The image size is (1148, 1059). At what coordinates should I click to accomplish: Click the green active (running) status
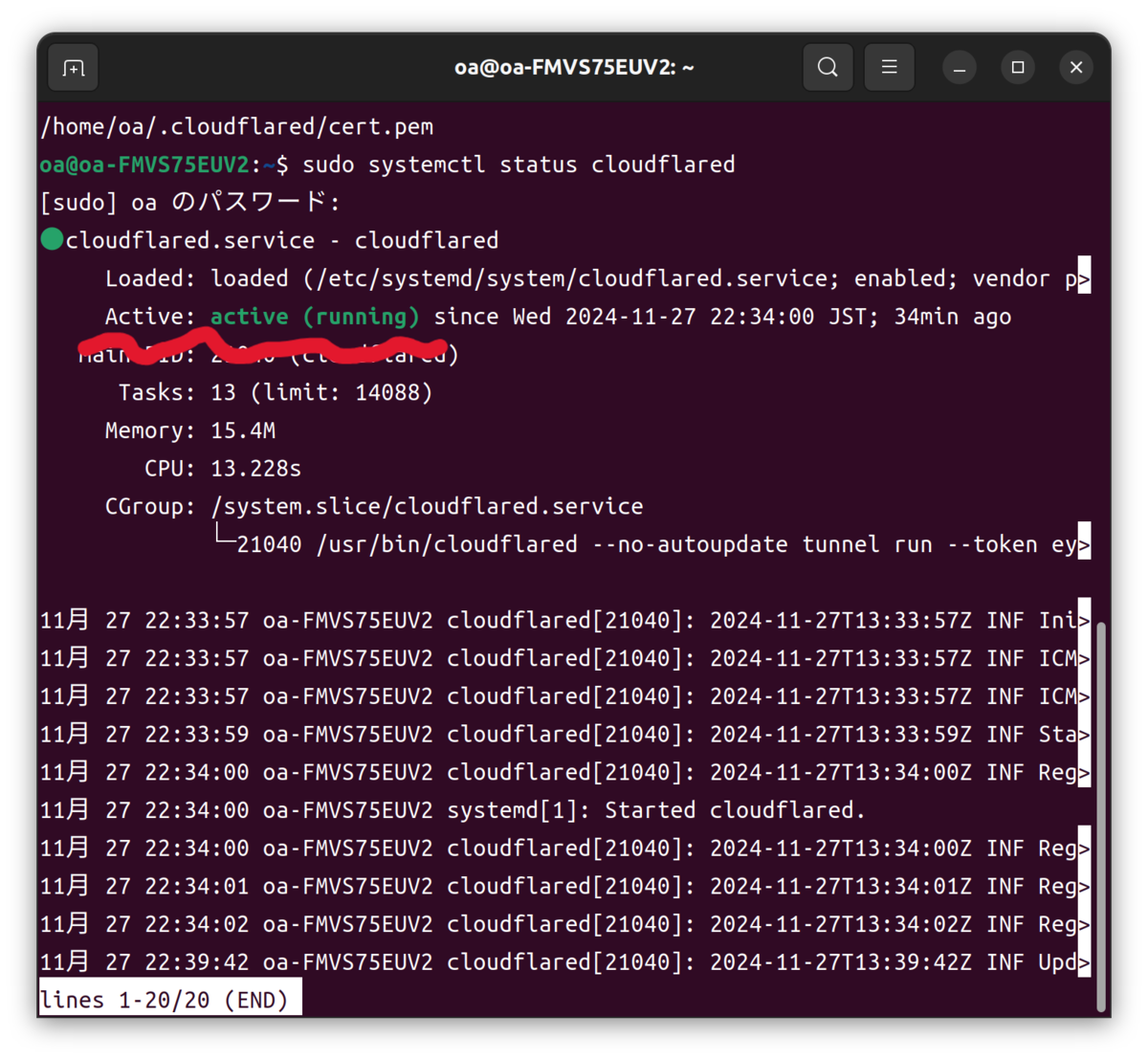click(315, 317)
